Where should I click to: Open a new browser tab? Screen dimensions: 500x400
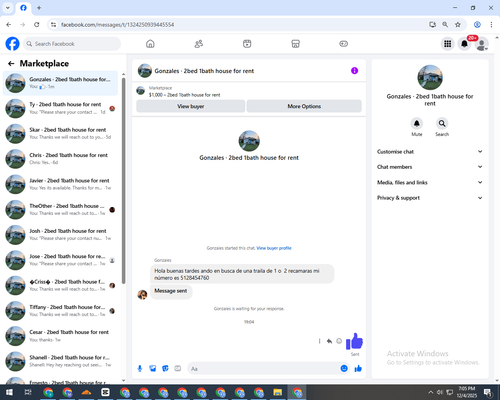[x=39, y=8]
